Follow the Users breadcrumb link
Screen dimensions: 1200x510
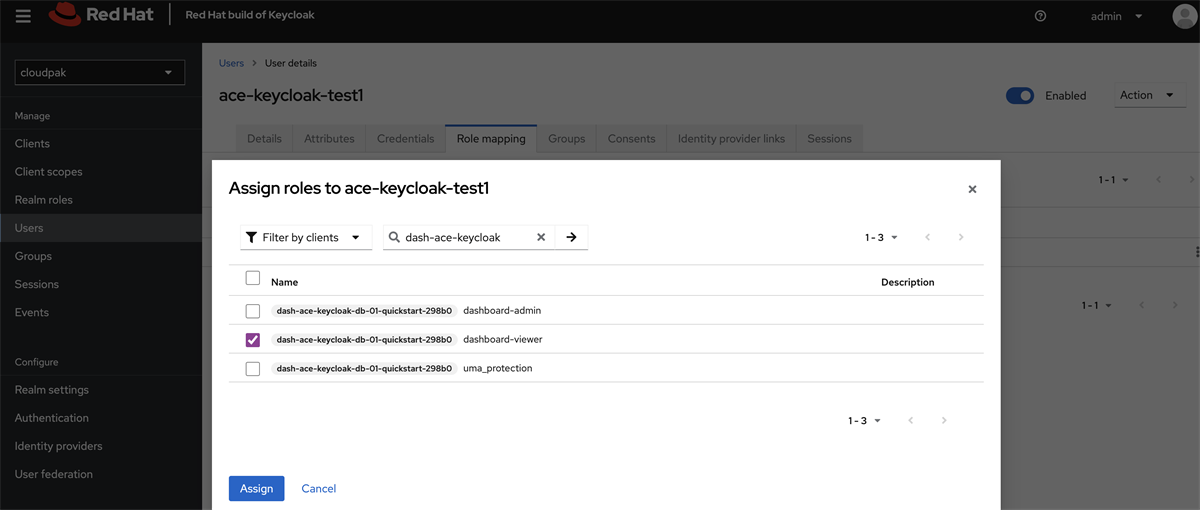pos(231,63)
